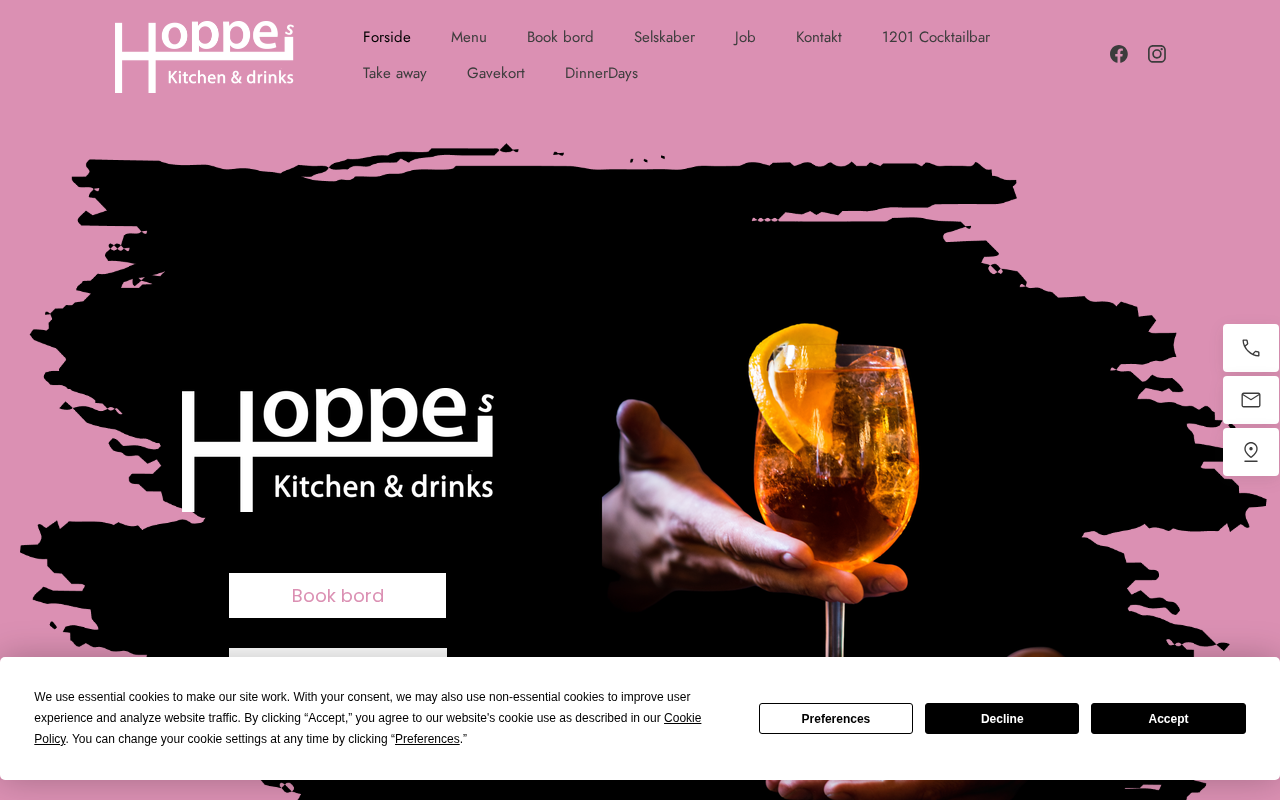1280x800 pixels.
Task: Click the Hoppes logo in header
Action: click(x=204, y=57)
